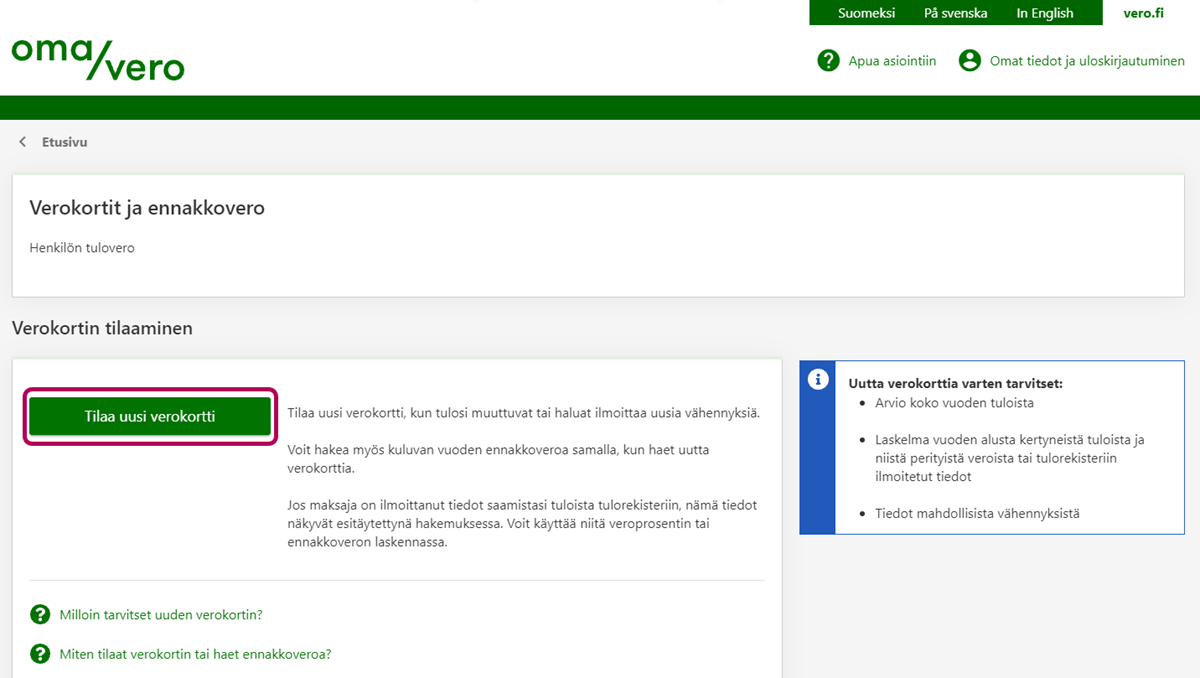Click the Verokortit ja ennakkovero heading
1200x678 pixels.
[147, 208]
